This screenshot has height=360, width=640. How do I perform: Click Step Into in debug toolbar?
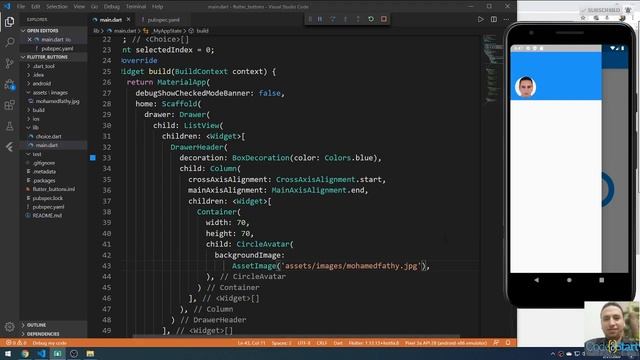coord(345,19)
